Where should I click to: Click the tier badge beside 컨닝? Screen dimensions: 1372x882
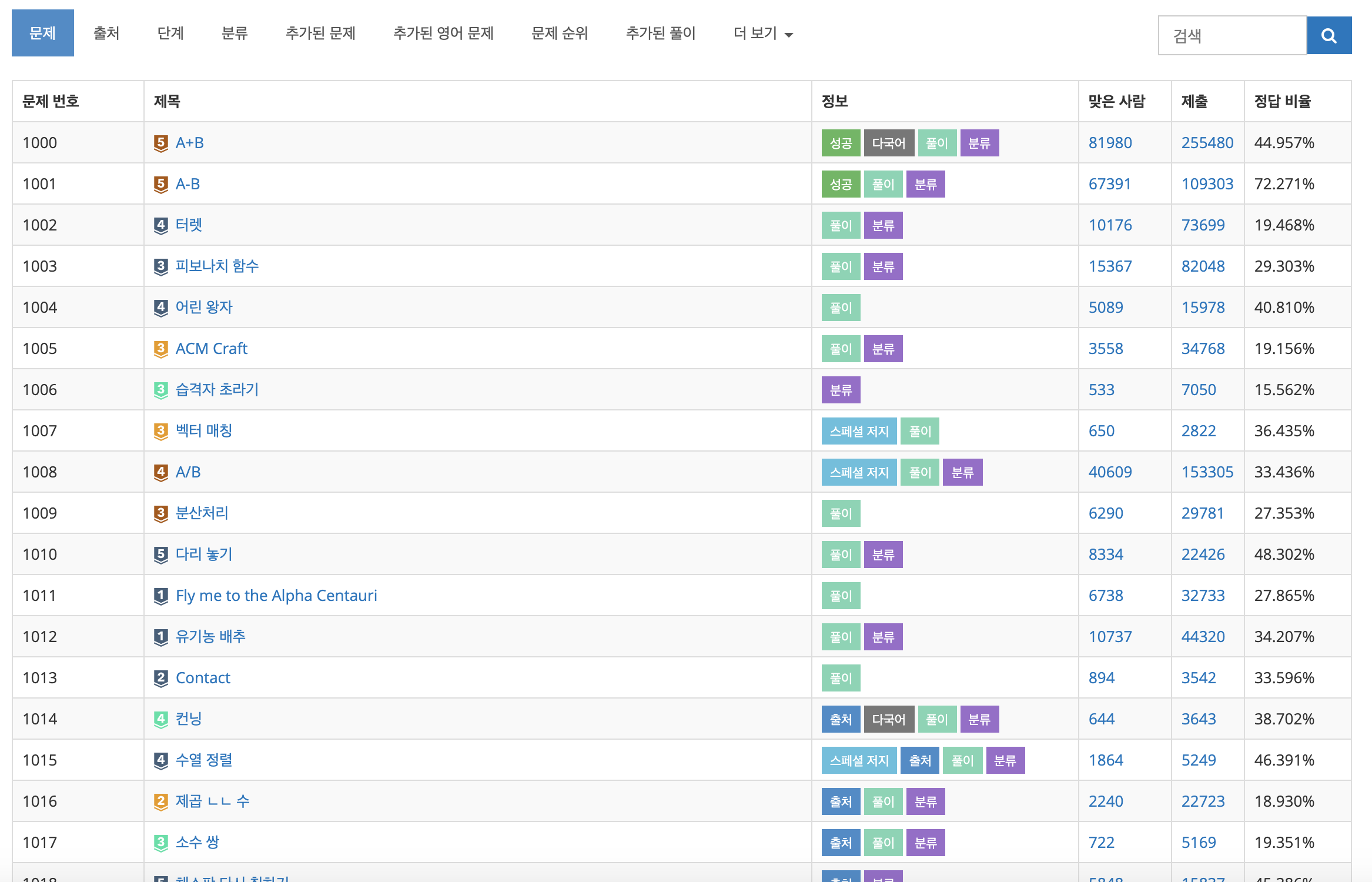point(160,719)
